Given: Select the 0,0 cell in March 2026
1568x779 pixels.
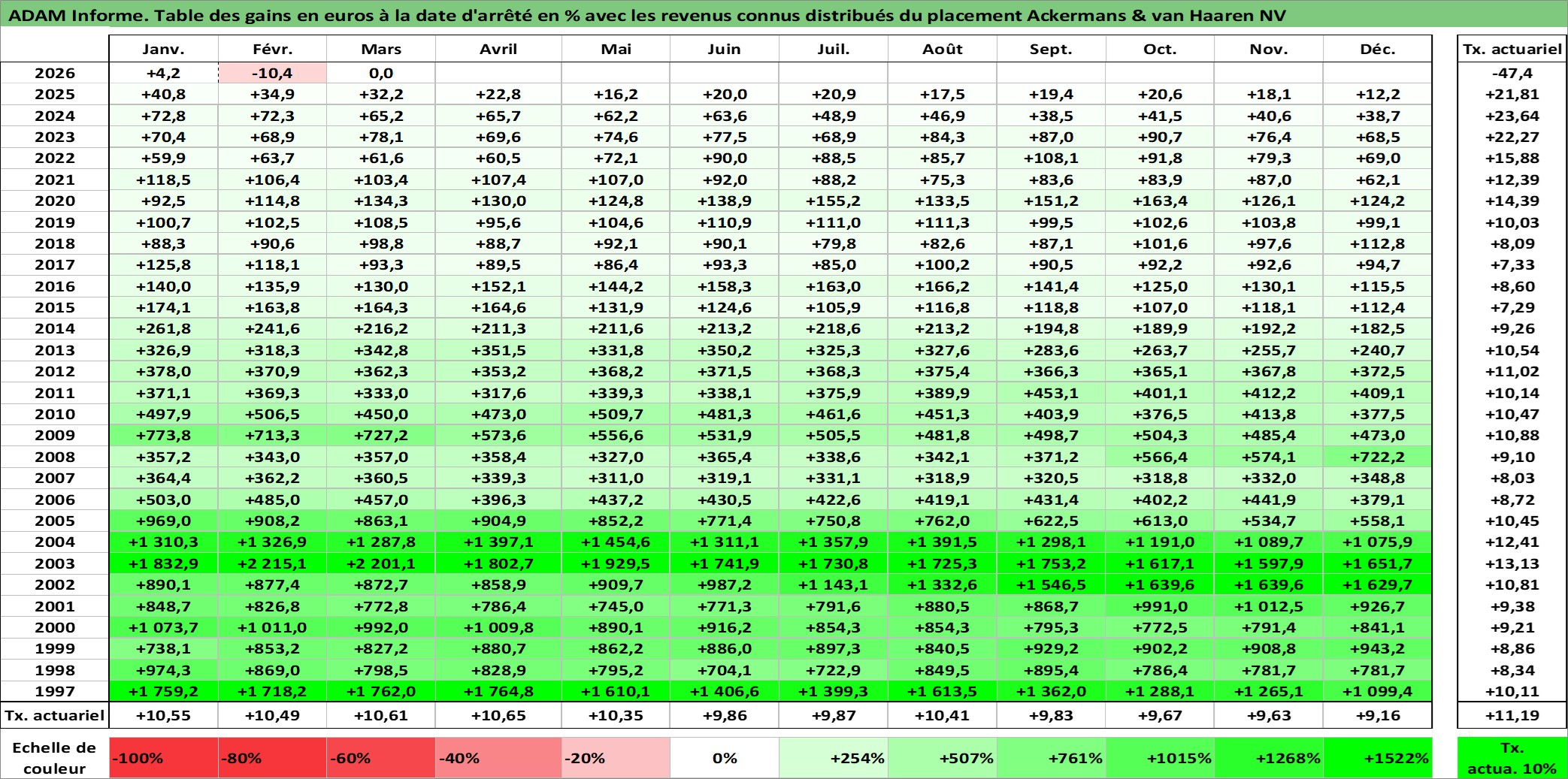Looking at the screenshot, I should click(x=381, y=73).
